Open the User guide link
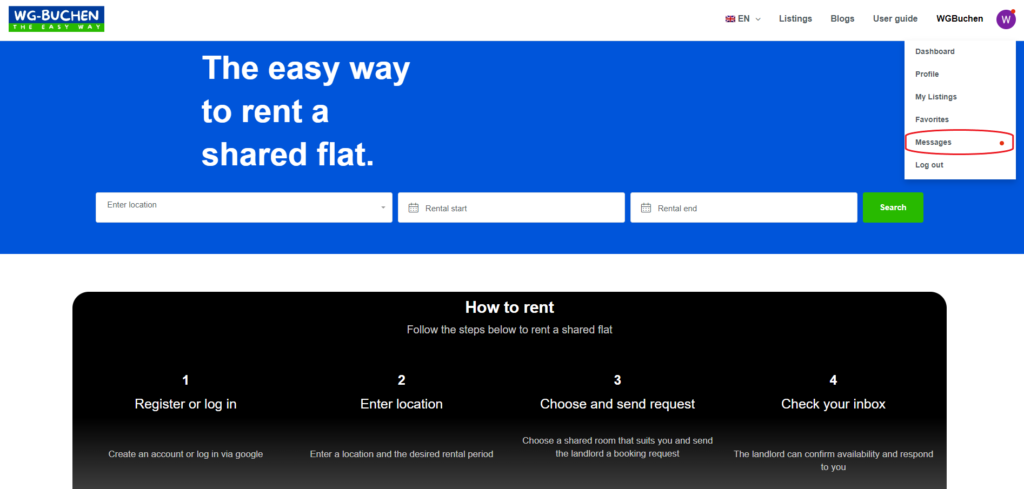This screenshot has height=489, width=1024. click(895, 19)
